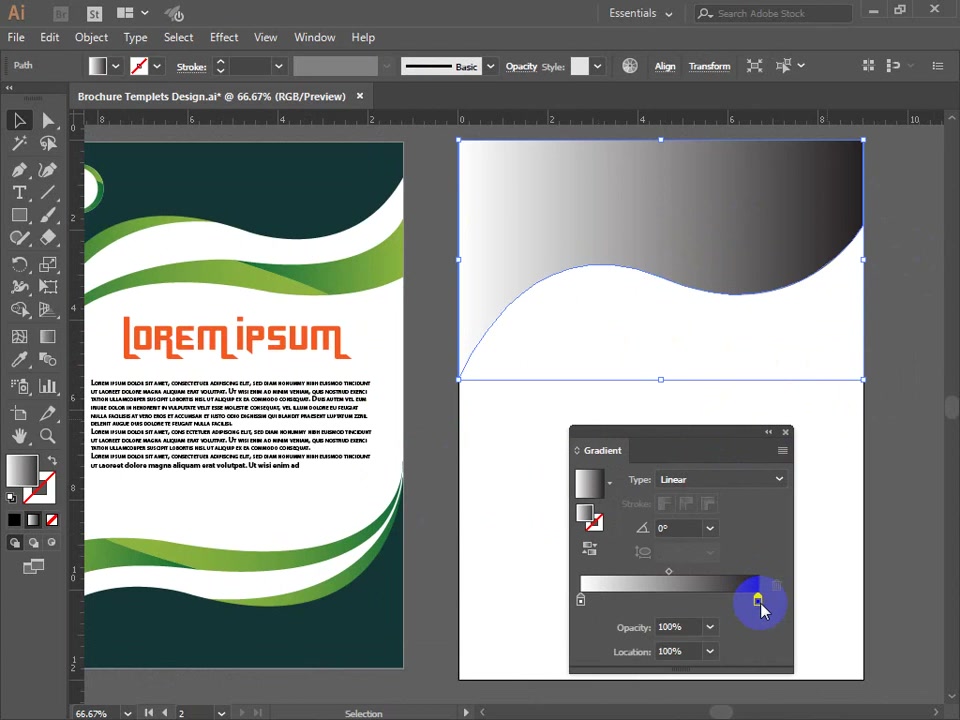This screenshot has width=960, height=720.
Task: Select the Pen tool
Action: (19, 170)
